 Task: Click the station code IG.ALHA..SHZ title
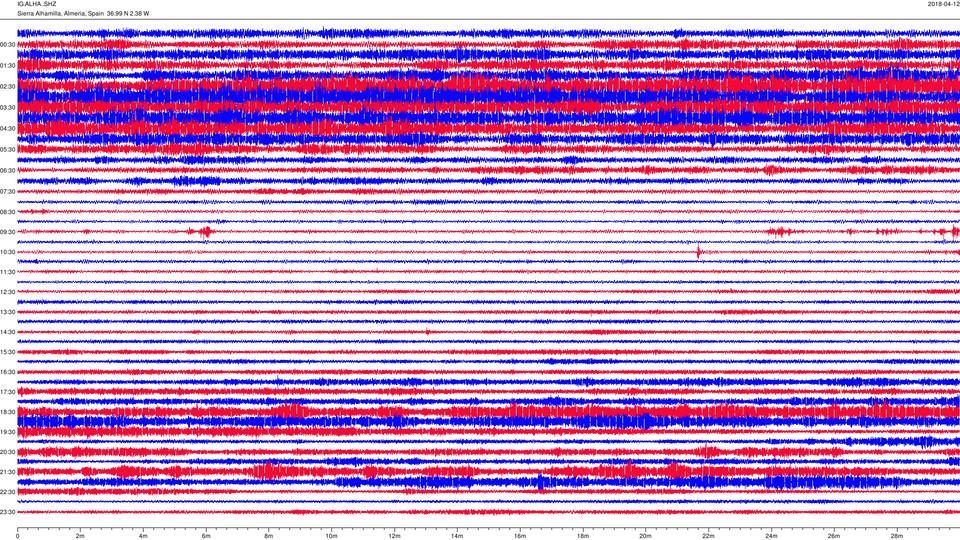[x=37, y=4]
